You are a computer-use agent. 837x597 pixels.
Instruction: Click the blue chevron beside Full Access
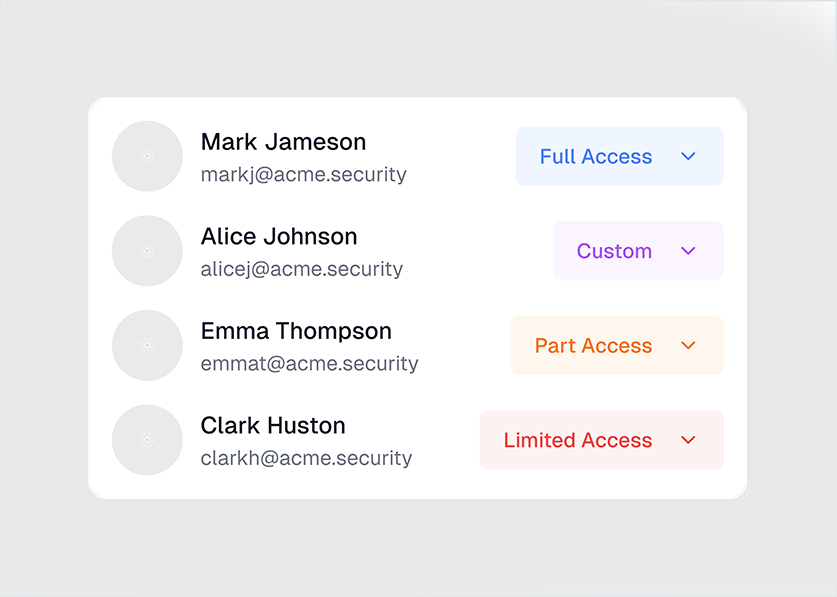click(689, 156)
